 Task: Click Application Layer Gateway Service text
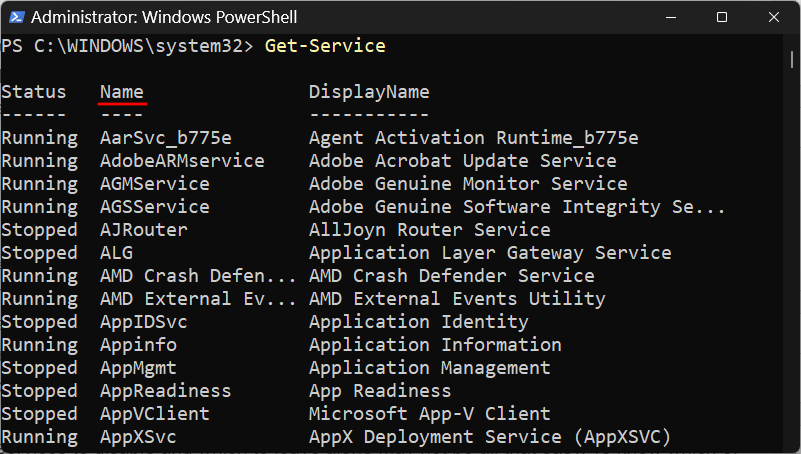489,253
